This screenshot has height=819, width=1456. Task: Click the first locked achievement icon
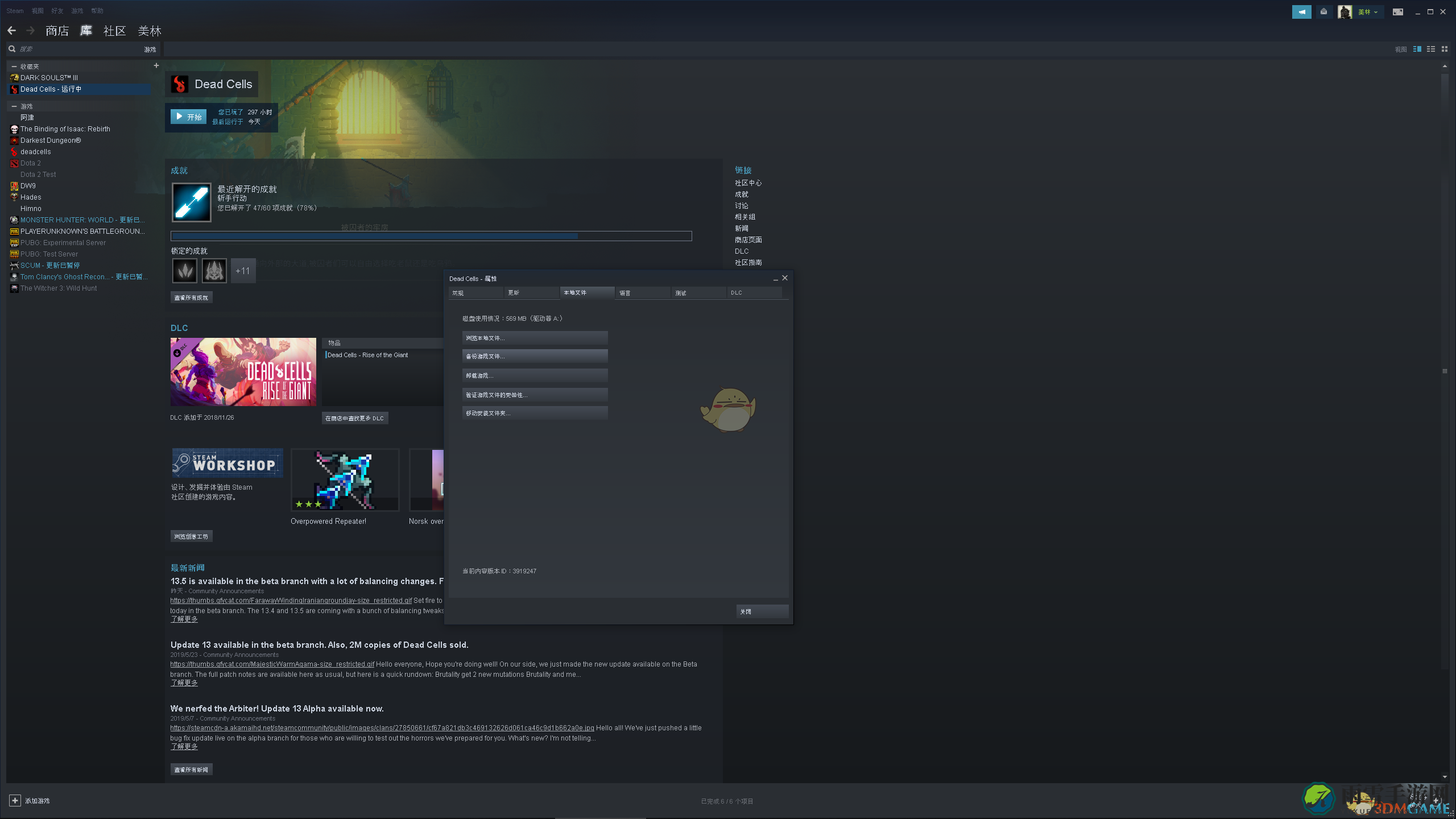click(x=185, y=271)
